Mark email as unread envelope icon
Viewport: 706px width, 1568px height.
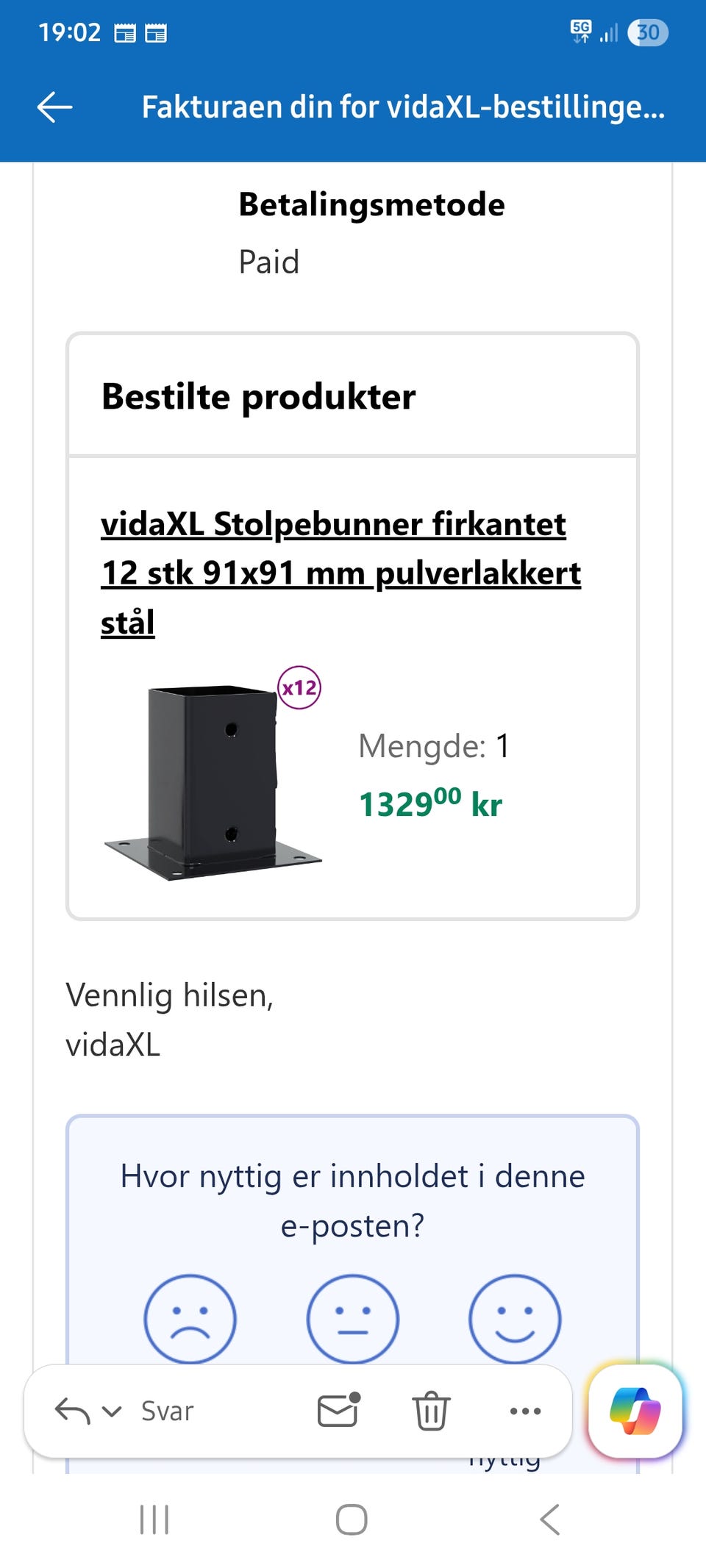click(x=339, y=1409)
